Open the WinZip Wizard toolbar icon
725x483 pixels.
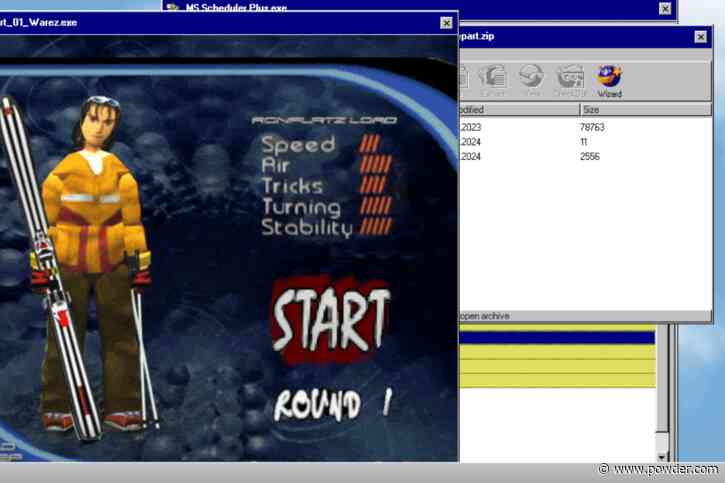click(x=609, y=81)
